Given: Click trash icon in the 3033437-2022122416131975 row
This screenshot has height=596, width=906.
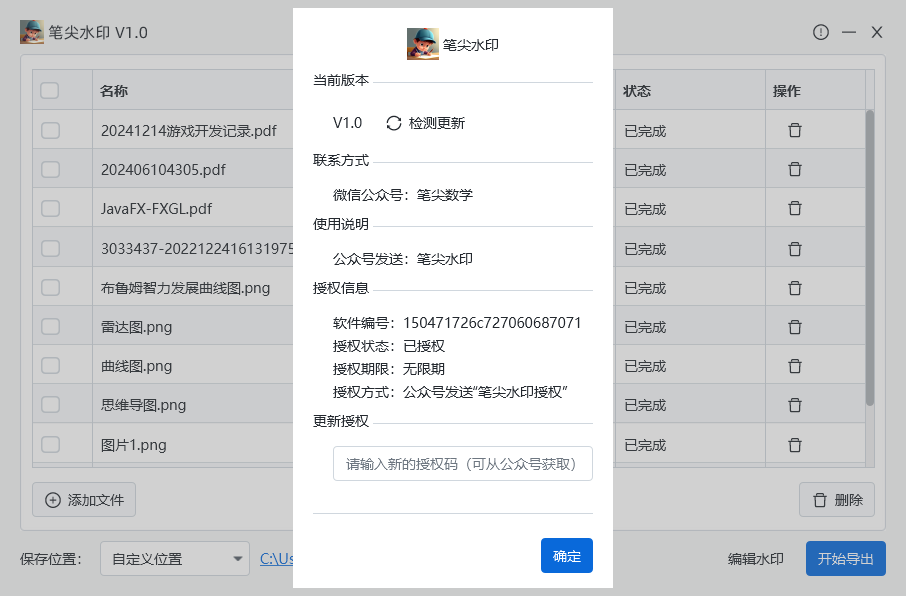Looking at the screenshot, I should [x=795, y=249].
